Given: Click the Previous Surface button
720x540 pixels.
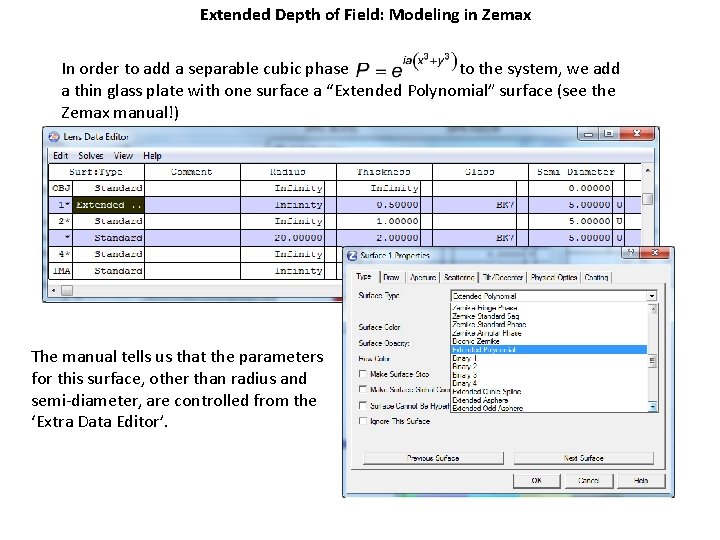Looking at the screenshot, I should tap(433, 458).
